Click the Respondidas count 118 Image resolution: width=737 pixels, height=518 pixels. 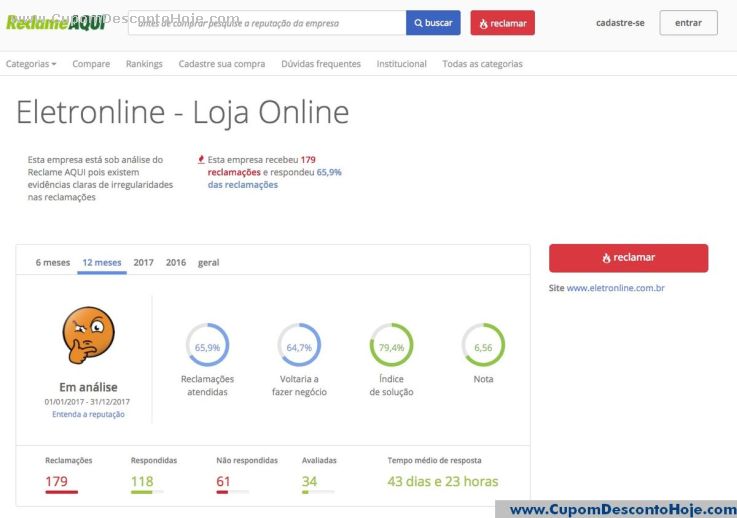click(x=142, y=481)
